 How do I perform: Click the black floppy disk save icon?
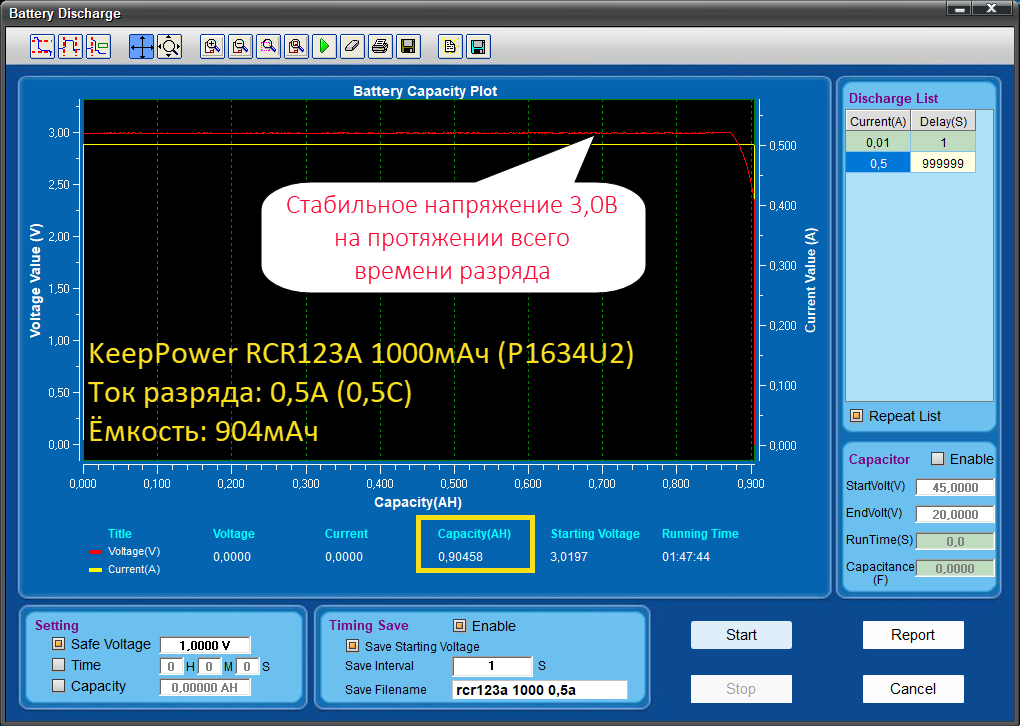[x=408, y=46]
